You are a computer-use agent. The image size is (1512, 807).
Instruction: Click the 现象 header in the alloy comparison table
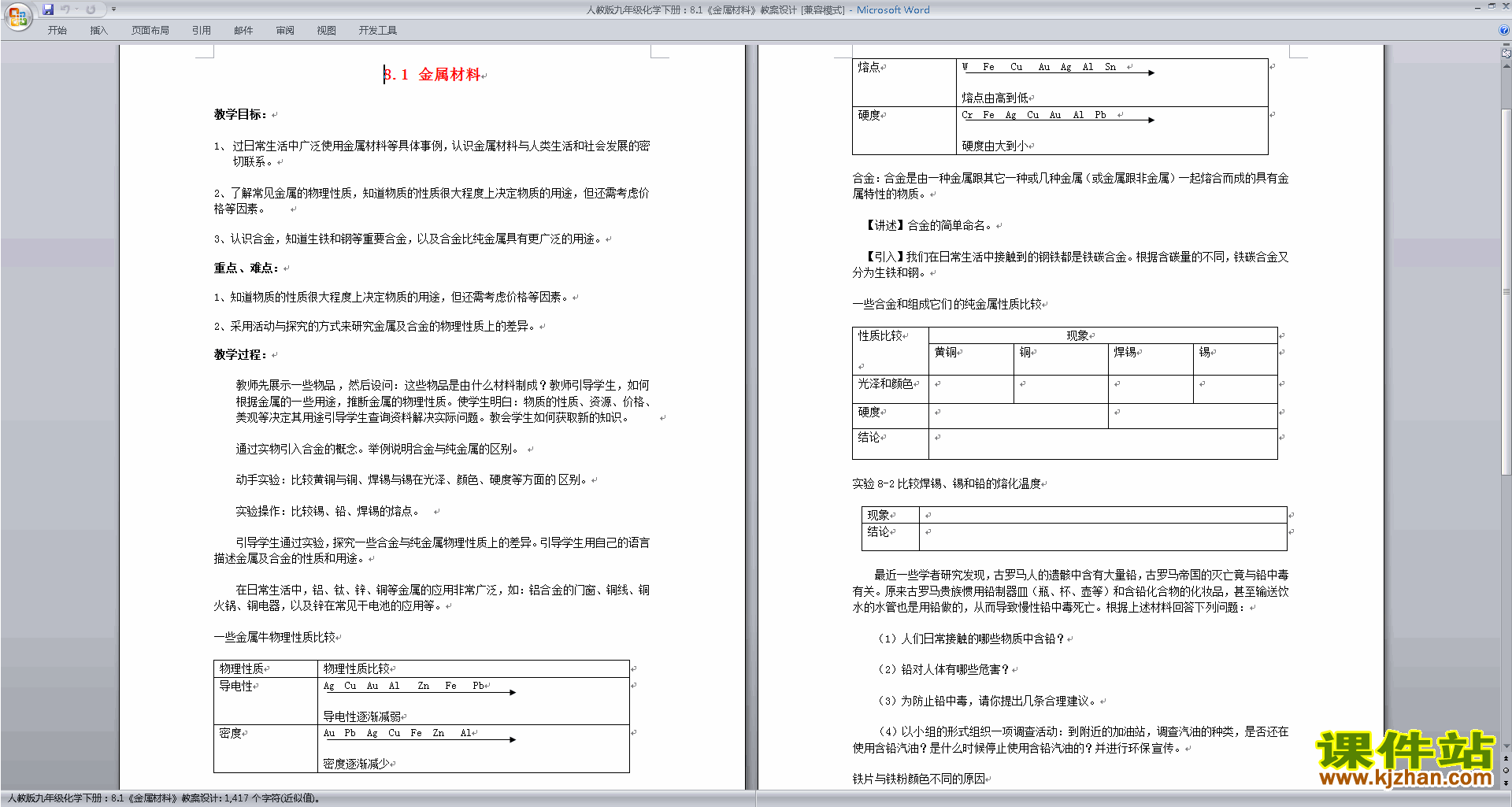click(1102, 335)
